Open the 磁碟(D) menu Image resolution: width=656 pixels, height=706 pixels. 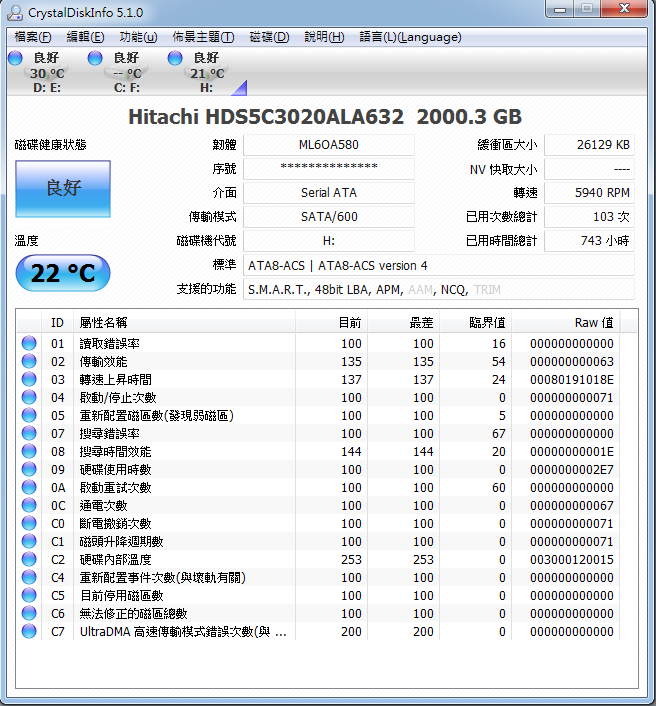click(269, 37)
